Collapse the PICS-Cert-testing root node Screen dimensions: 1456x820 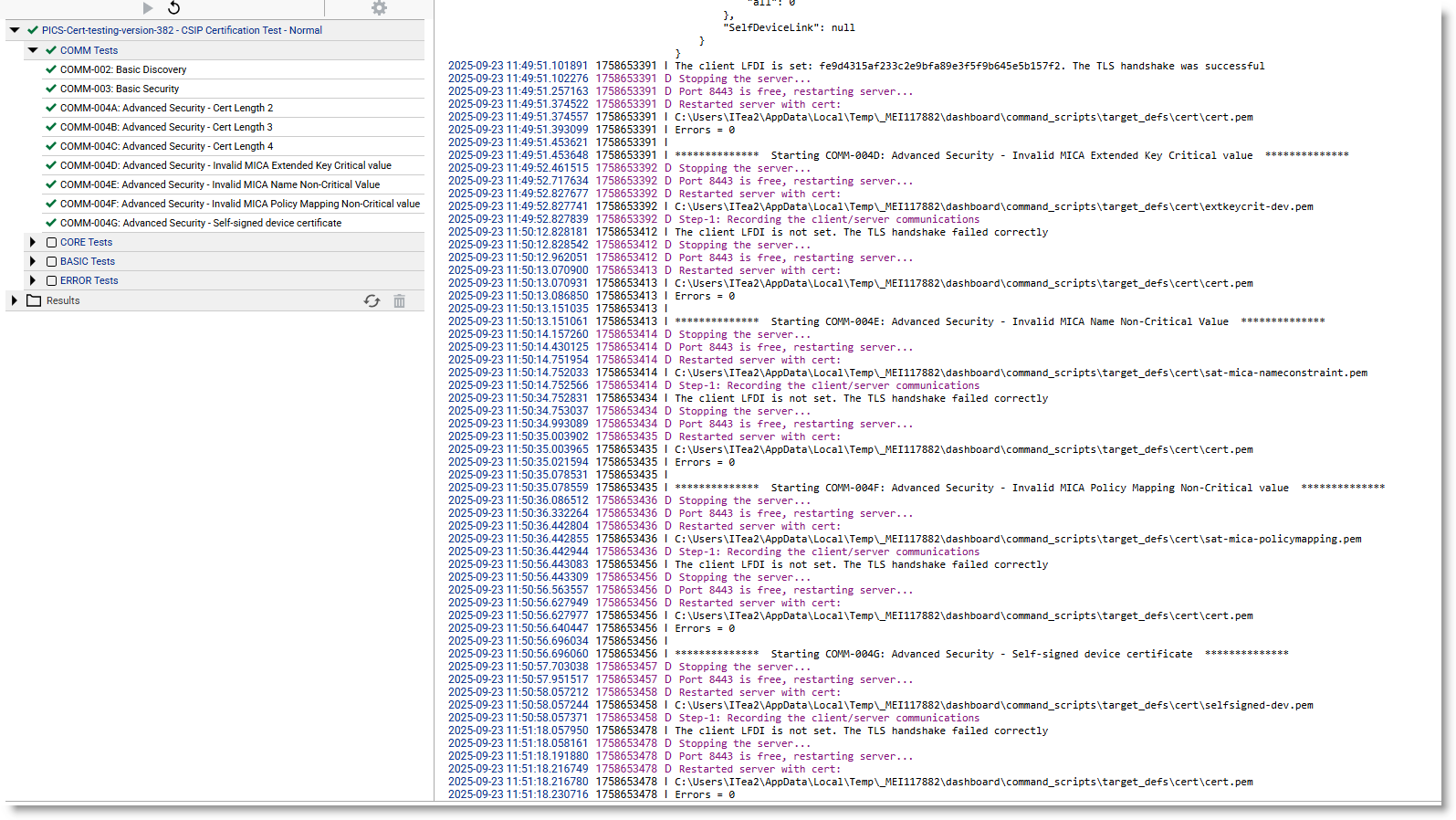[x=15, y=30]
